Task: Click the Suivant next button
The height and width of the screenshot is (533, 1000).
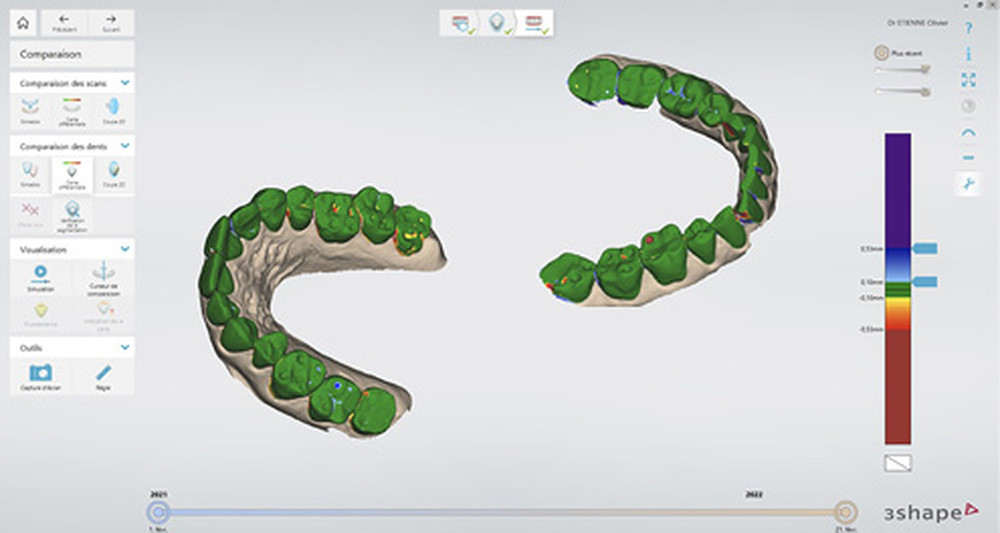Action: point(111,24)
